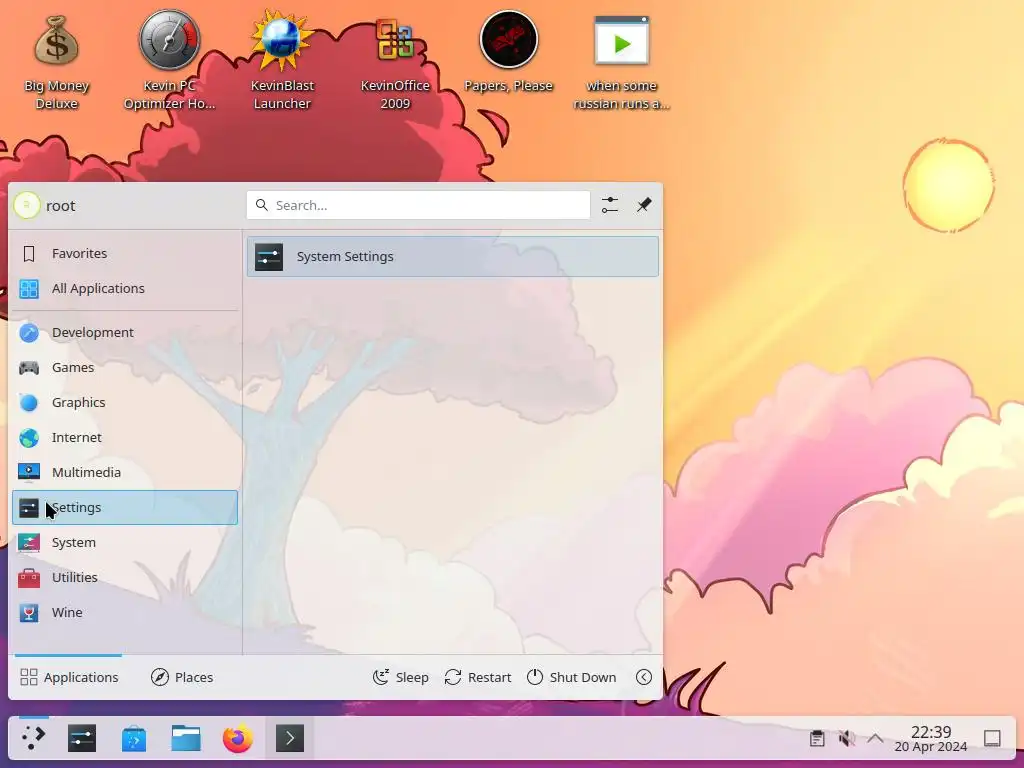The height and width of the screenshot is (768, 1024).
Task: Open KevinOffice 2009 desktop shortcut
Action: pyautogui.click(x=395, y=62)
